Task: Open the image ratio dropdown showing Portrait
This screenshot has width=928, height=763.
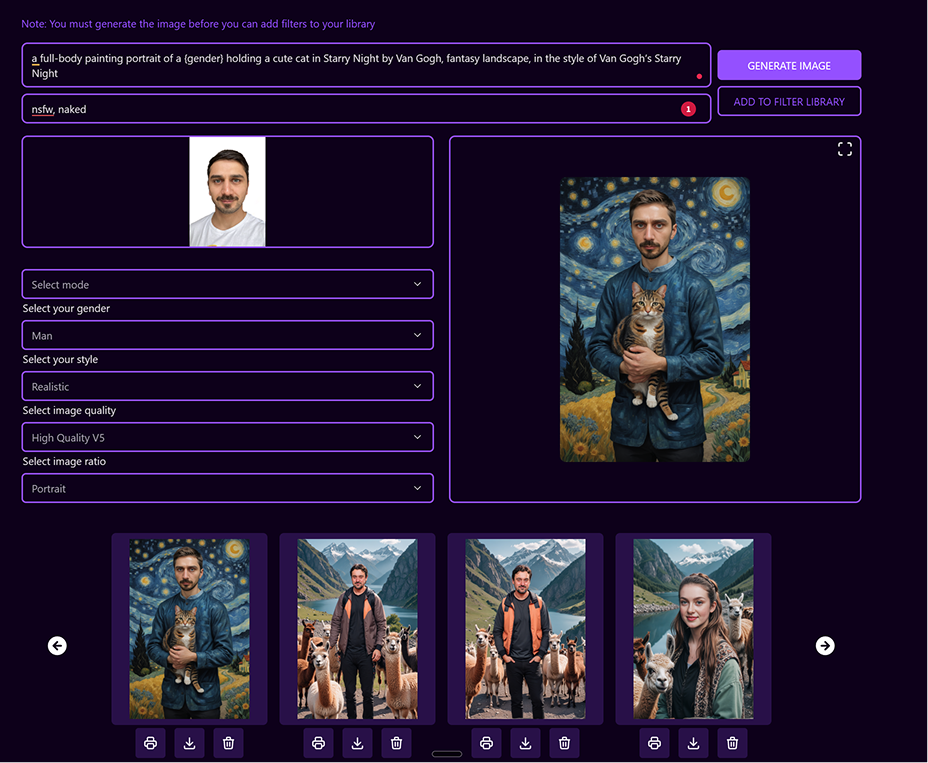Action: (x=227, y=488)
